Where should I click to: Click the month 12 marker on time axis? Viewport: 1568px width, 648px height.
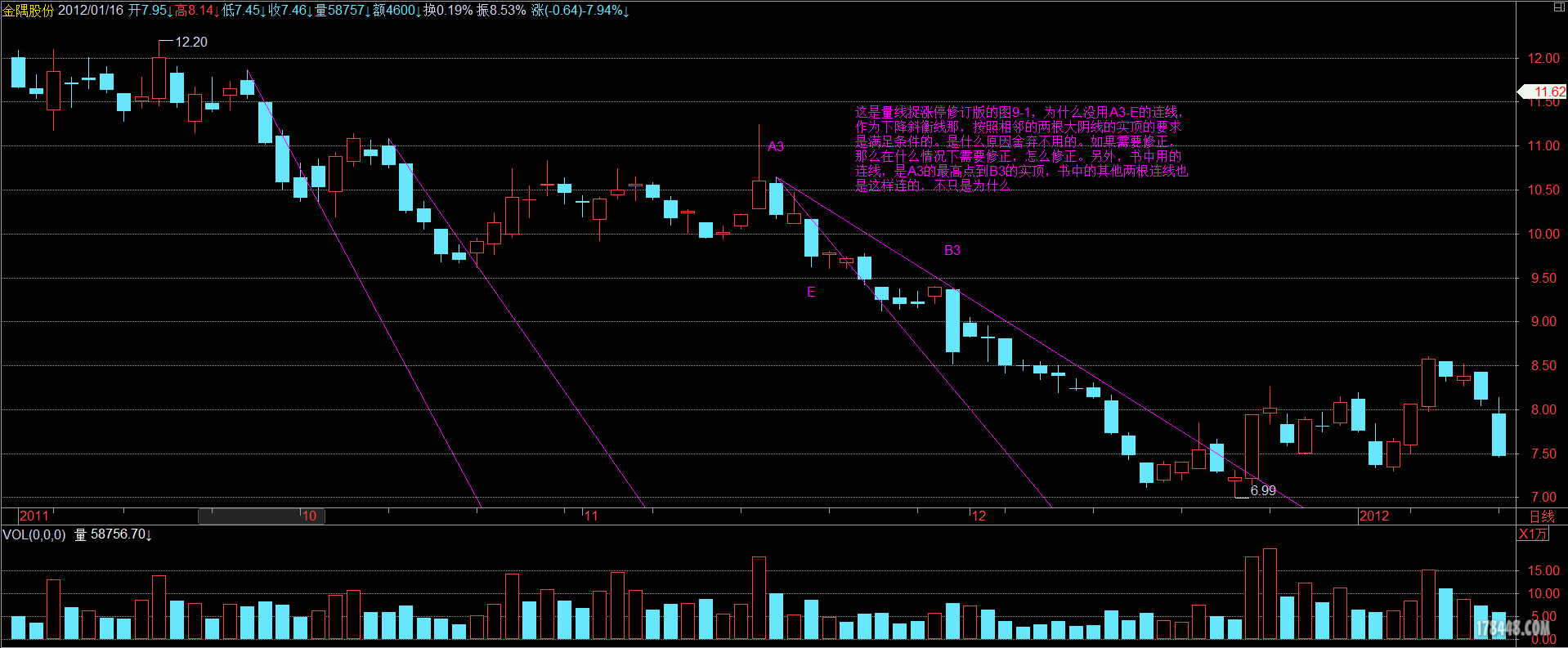(979, 516)
